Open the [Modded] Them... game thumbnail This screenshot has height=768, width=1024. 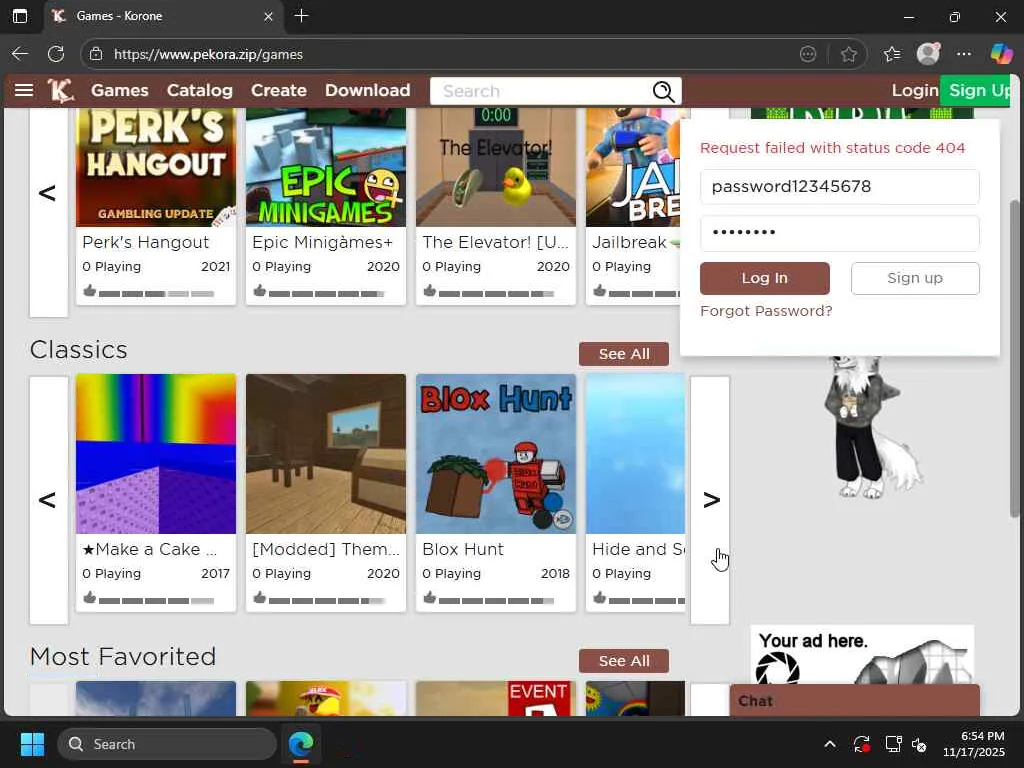coord(326,454)
